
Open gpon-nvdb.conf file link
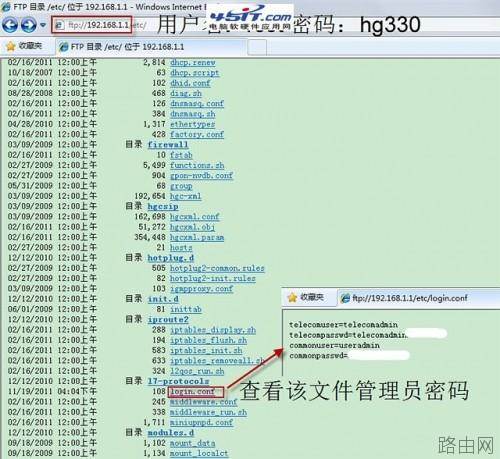[x=201, y=176]
